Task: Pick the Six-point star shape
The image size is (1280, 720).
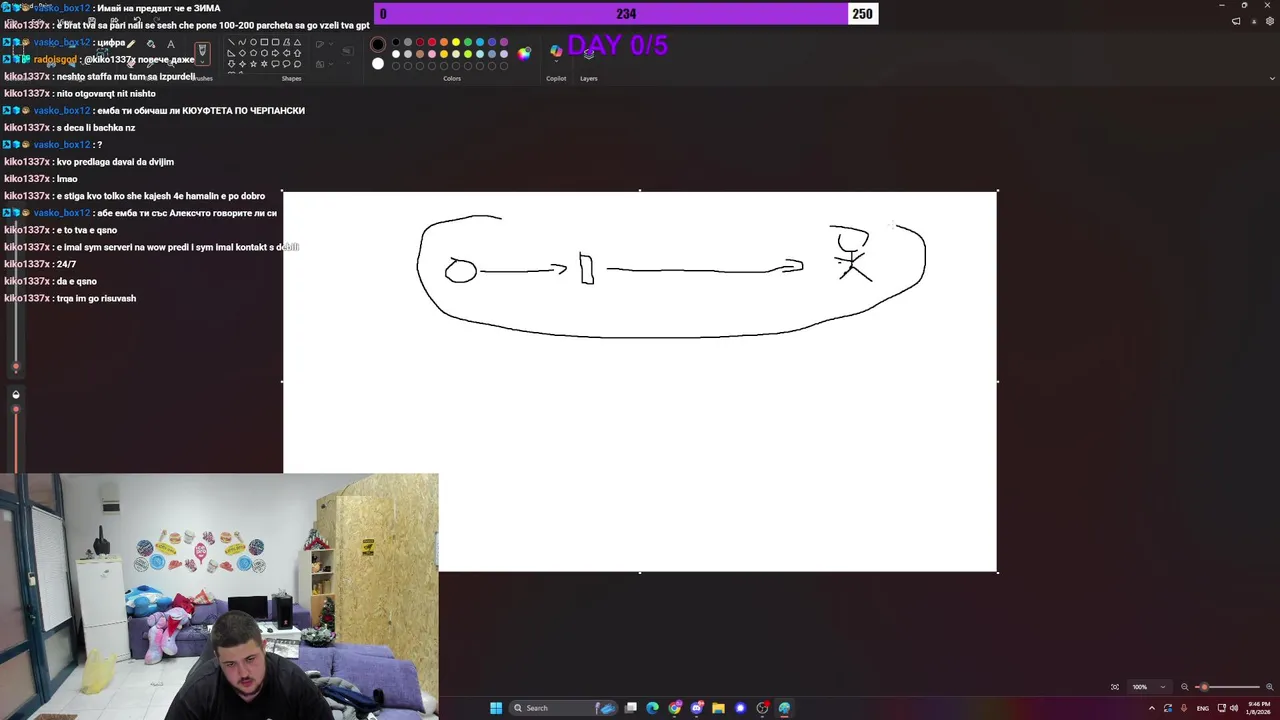Action: (264, 64)
